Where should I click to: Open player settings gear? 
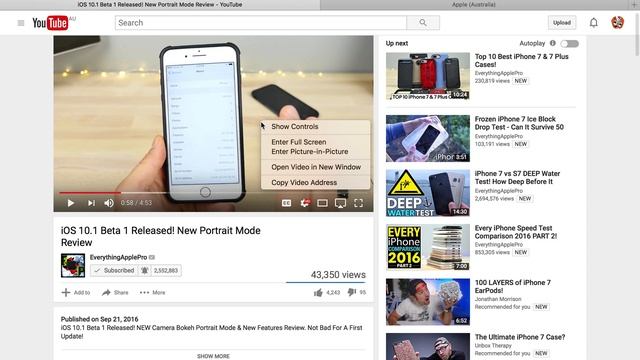[x=304, y=203]
